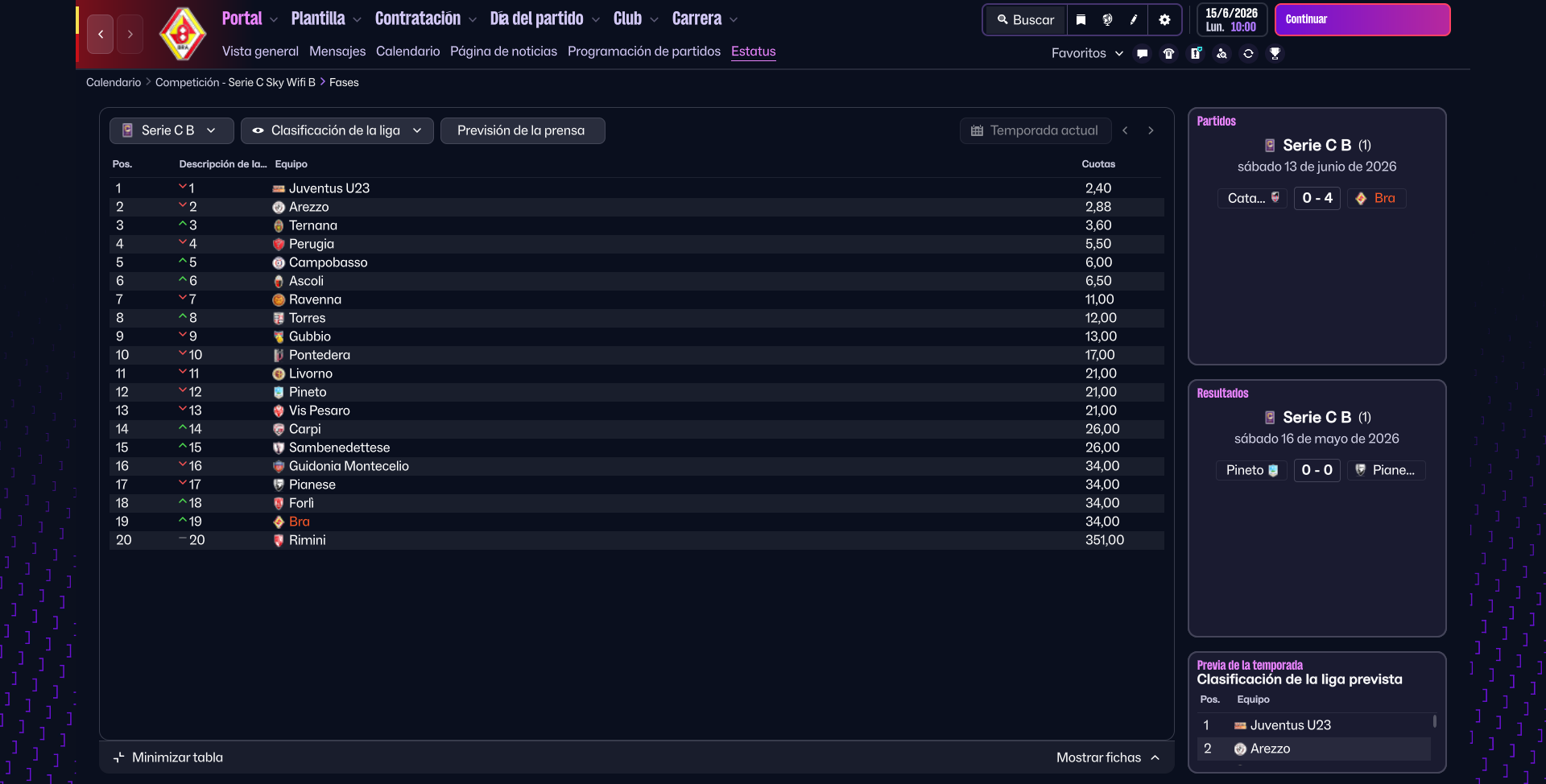The height and width of the screenshot is (784, 1546).
Task: Open the speech bubble messages shortcut
Action: point(1142,54)
